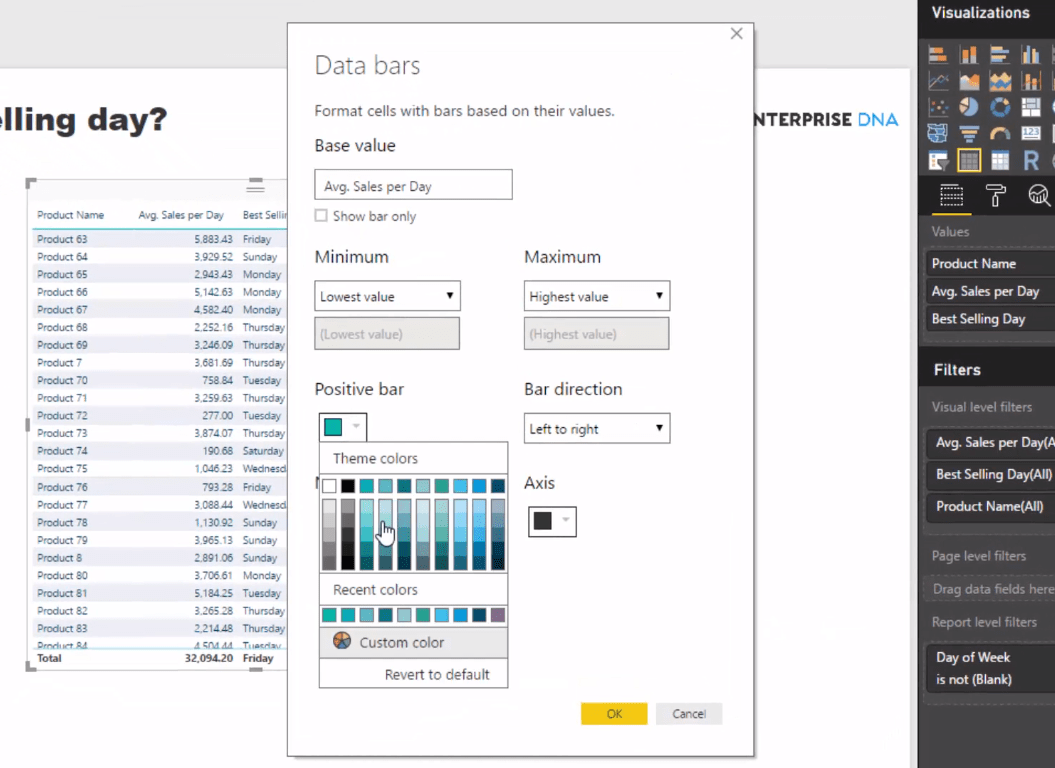Sort by Product Name column header

pyautogui.click(x=71, y=215)
